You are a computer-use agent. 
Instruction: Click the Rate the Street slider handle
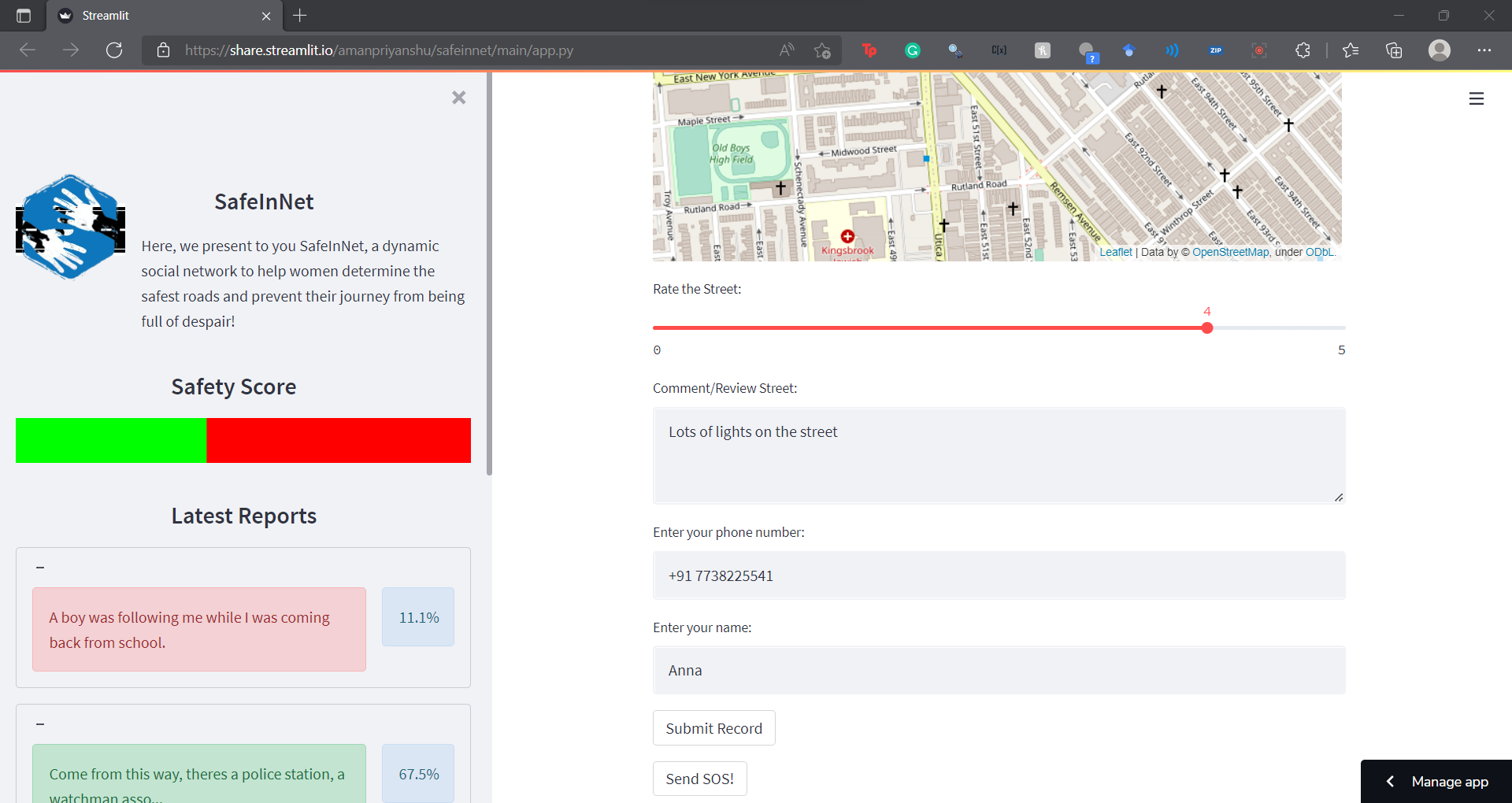click(1207, 327)
